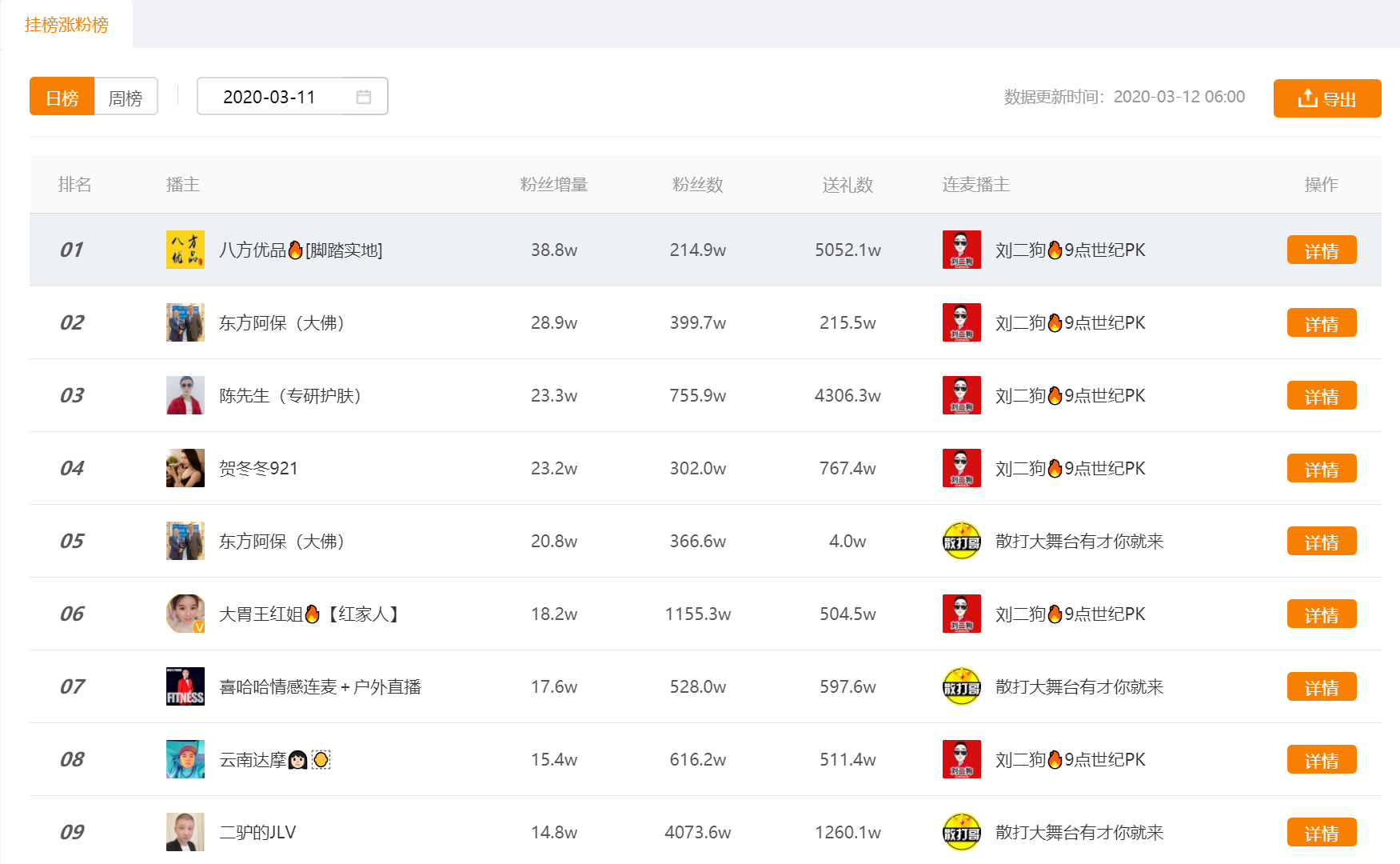Screen dimensions: 1400x864
Task: Expand details for 东方阿保（大佛）
Action: tap(1322, 322)
